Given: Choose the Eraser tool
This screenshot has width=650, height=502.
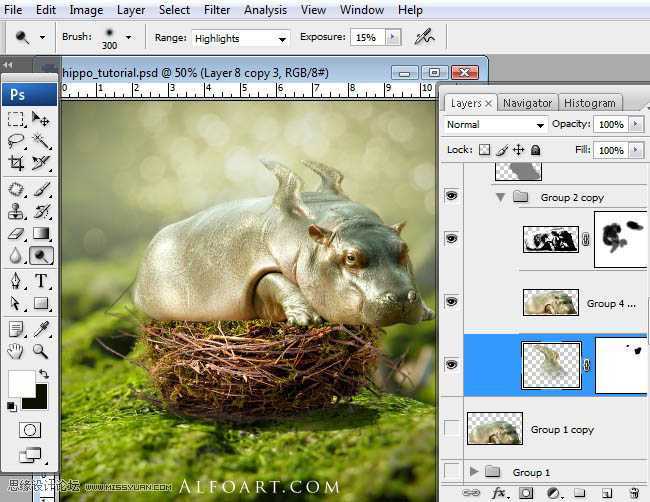Looking at the screenshot, I should tap(16, 234).
